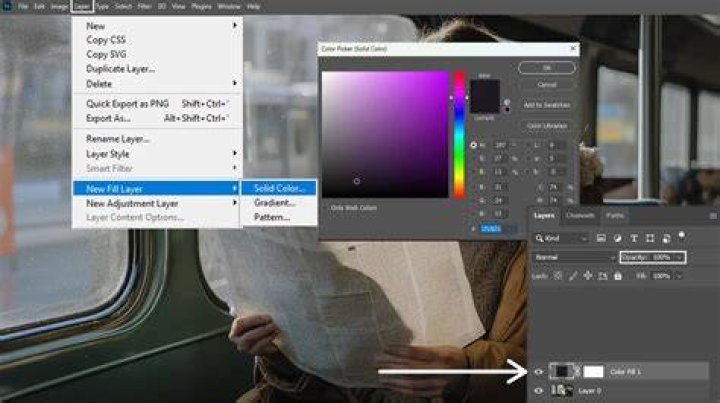This screenshot has width=720, height=403.
Task: Click OK in the Color Picker
Action: [546, 68]
